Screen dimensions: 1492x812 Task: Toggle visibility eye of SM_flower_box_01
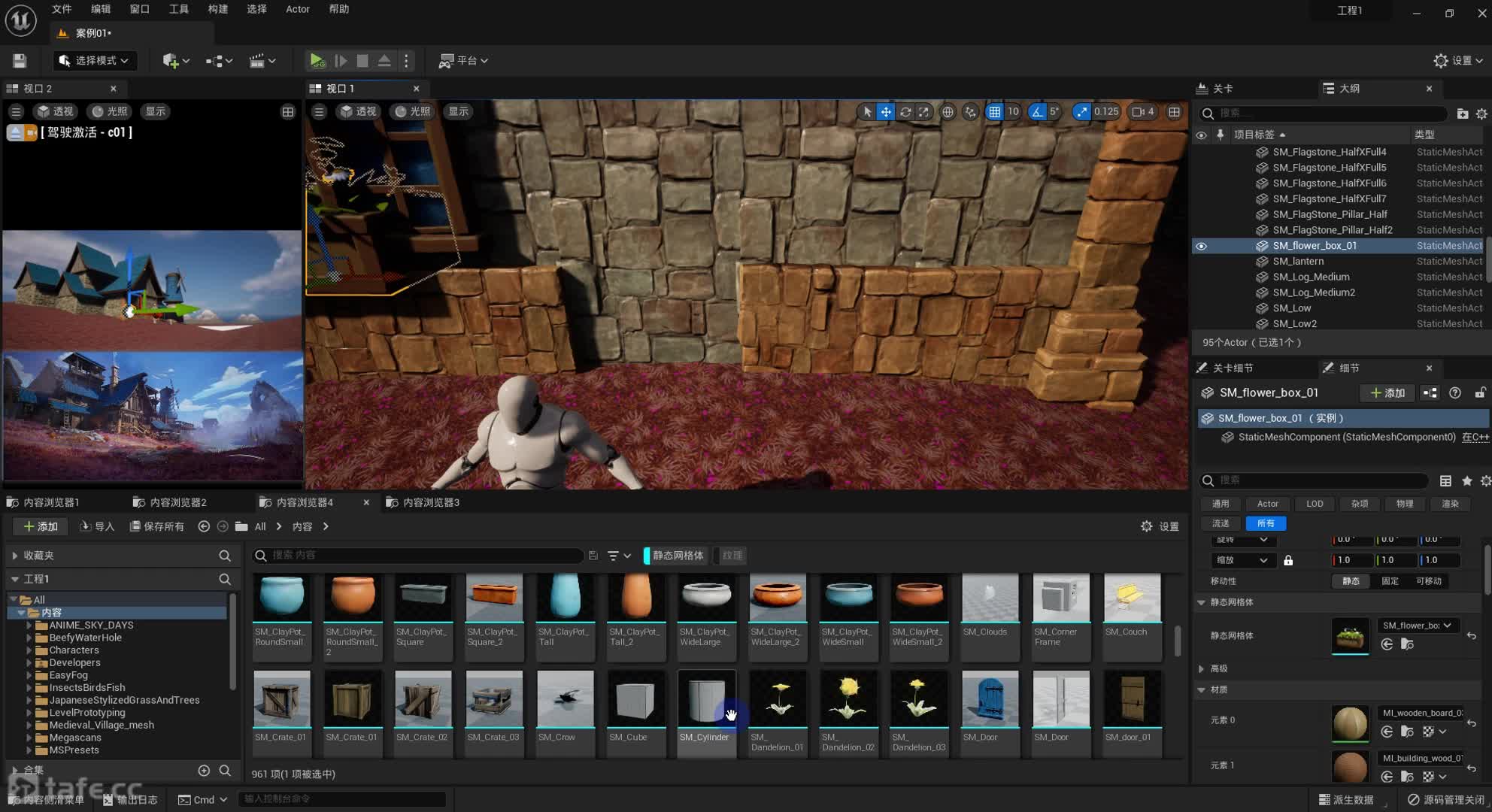tap(1201, 246)
